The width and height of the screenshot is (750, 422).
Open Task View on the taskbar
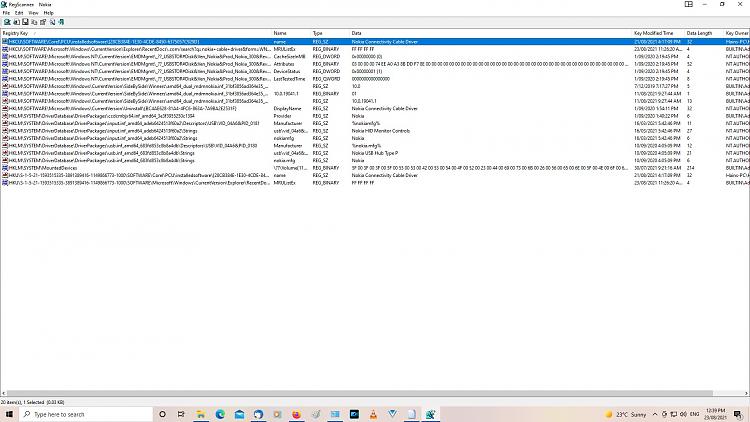(x=181, y=414)
